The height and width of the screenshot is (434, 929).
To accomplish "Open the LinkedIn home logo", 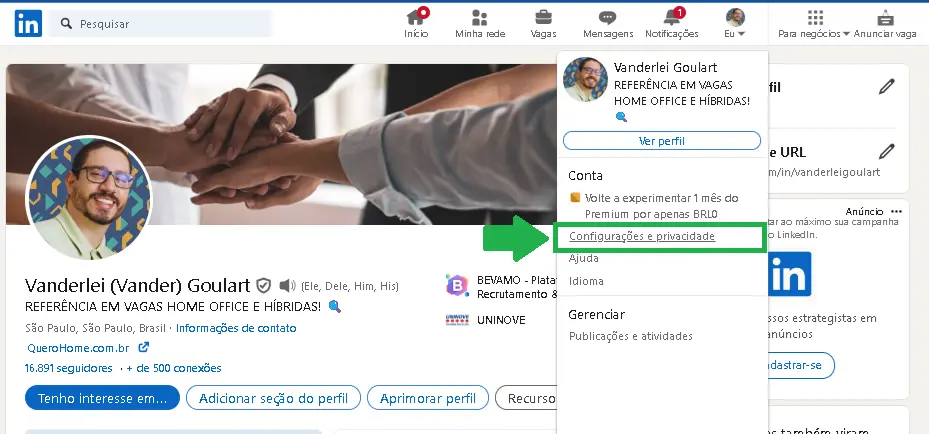I will coord(28,24).
